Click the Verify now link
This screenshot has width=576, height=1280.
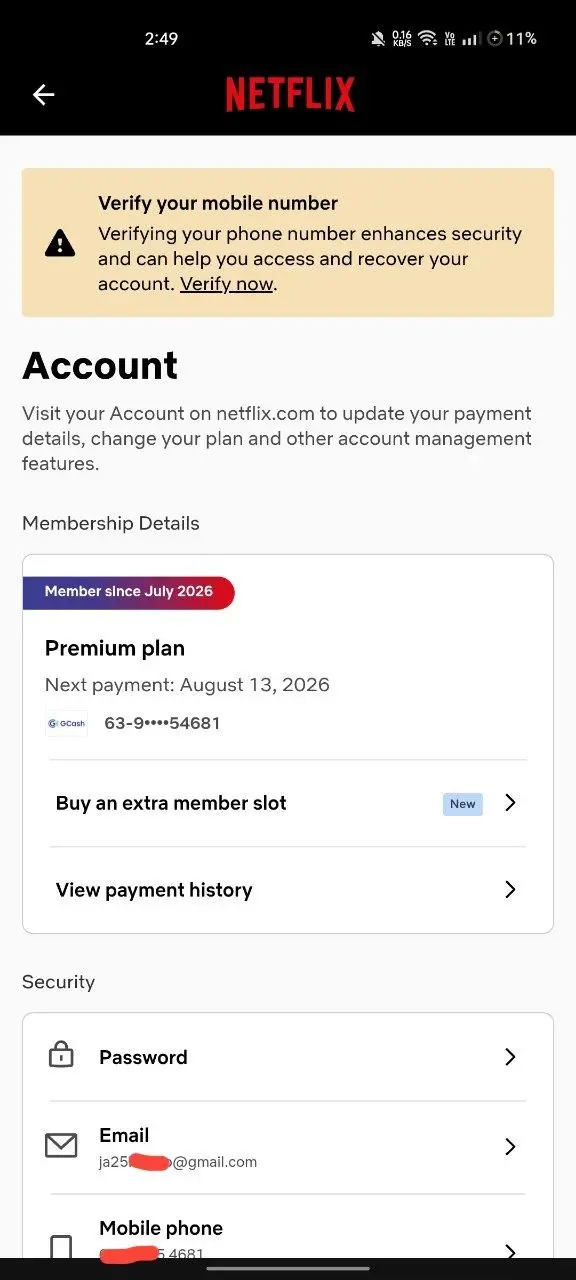pyautogui.click(x=227, y=284)
